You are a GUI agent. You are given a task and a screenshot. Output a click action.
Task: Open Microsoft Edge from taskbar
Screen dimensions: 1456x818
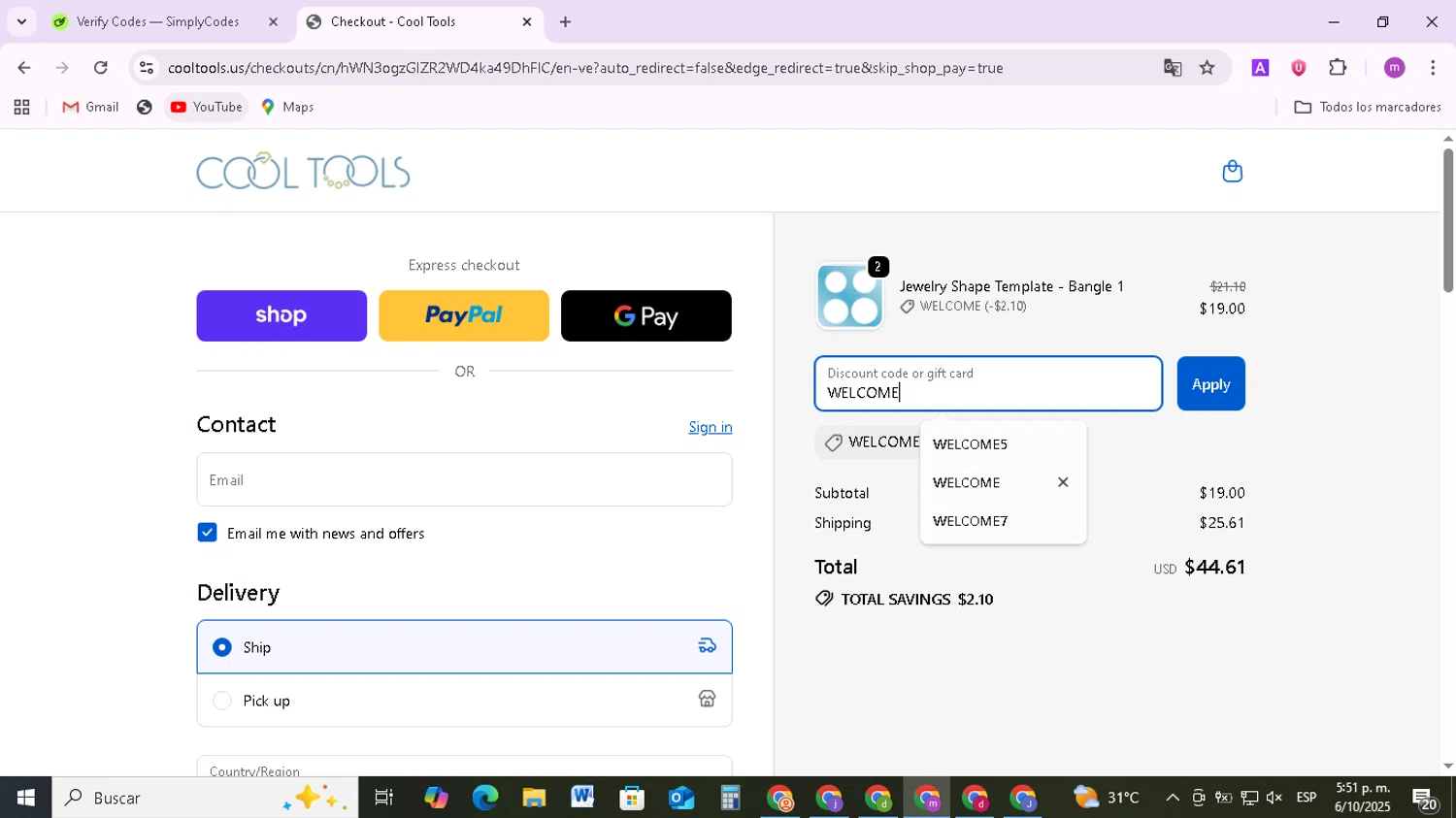point(484,798)
